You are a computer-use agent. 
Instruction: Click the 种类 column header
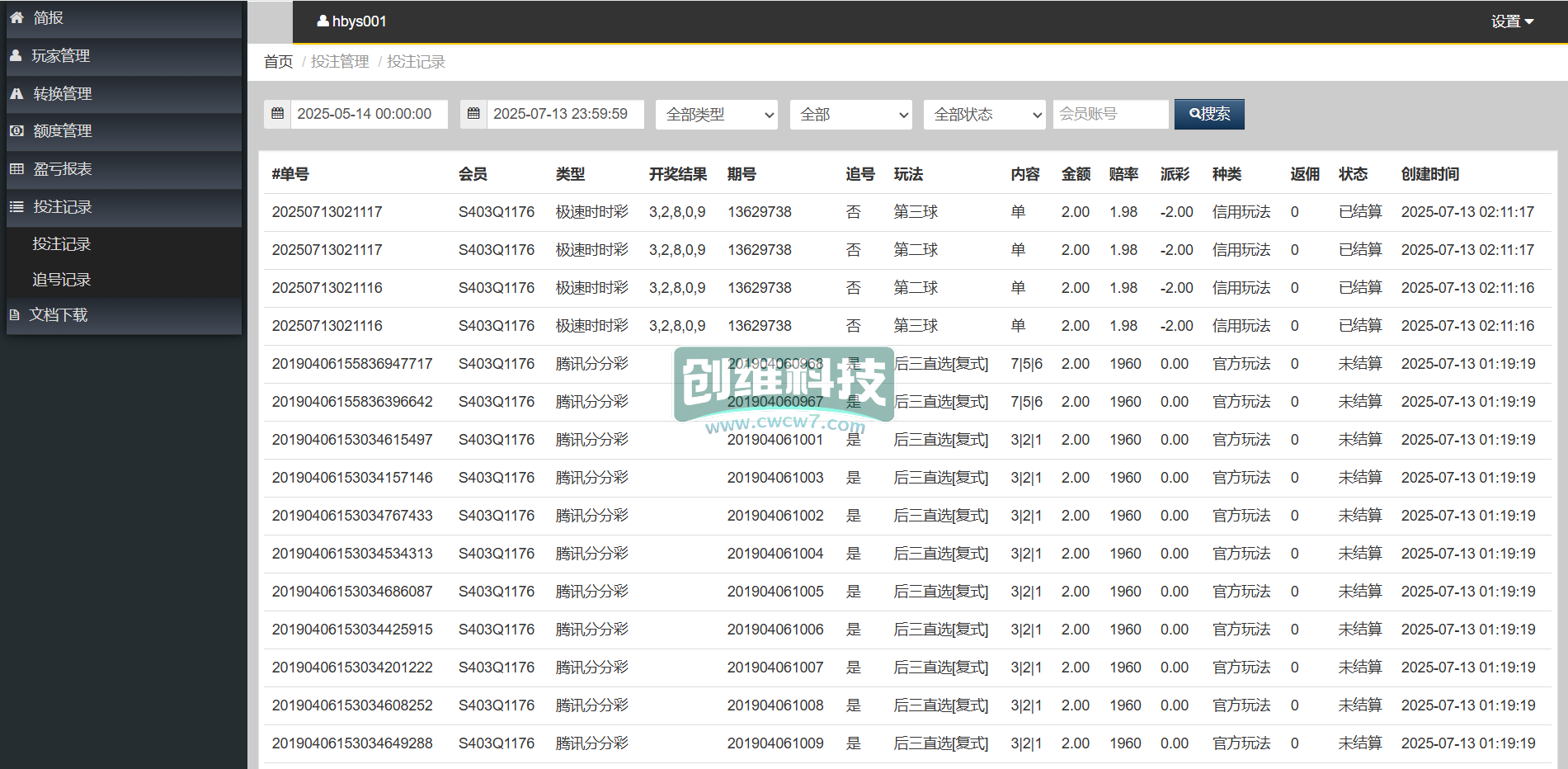1227,174
